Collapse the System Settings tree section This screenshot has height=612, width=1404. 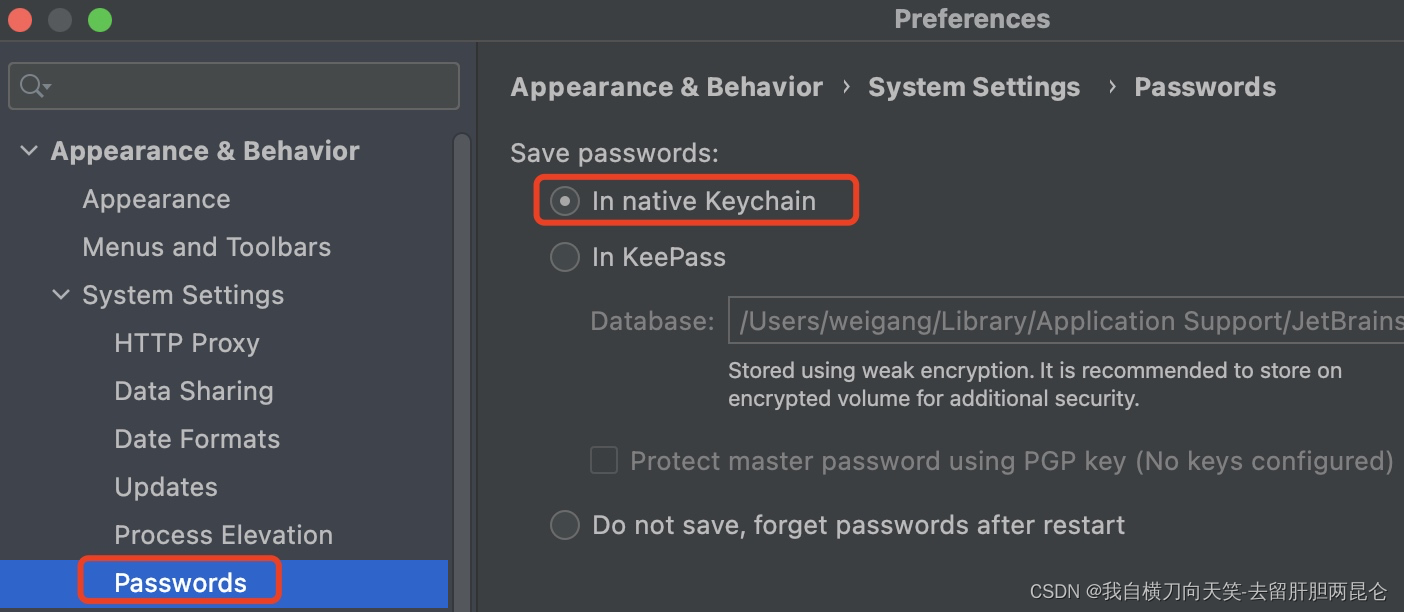coord(60,294)
